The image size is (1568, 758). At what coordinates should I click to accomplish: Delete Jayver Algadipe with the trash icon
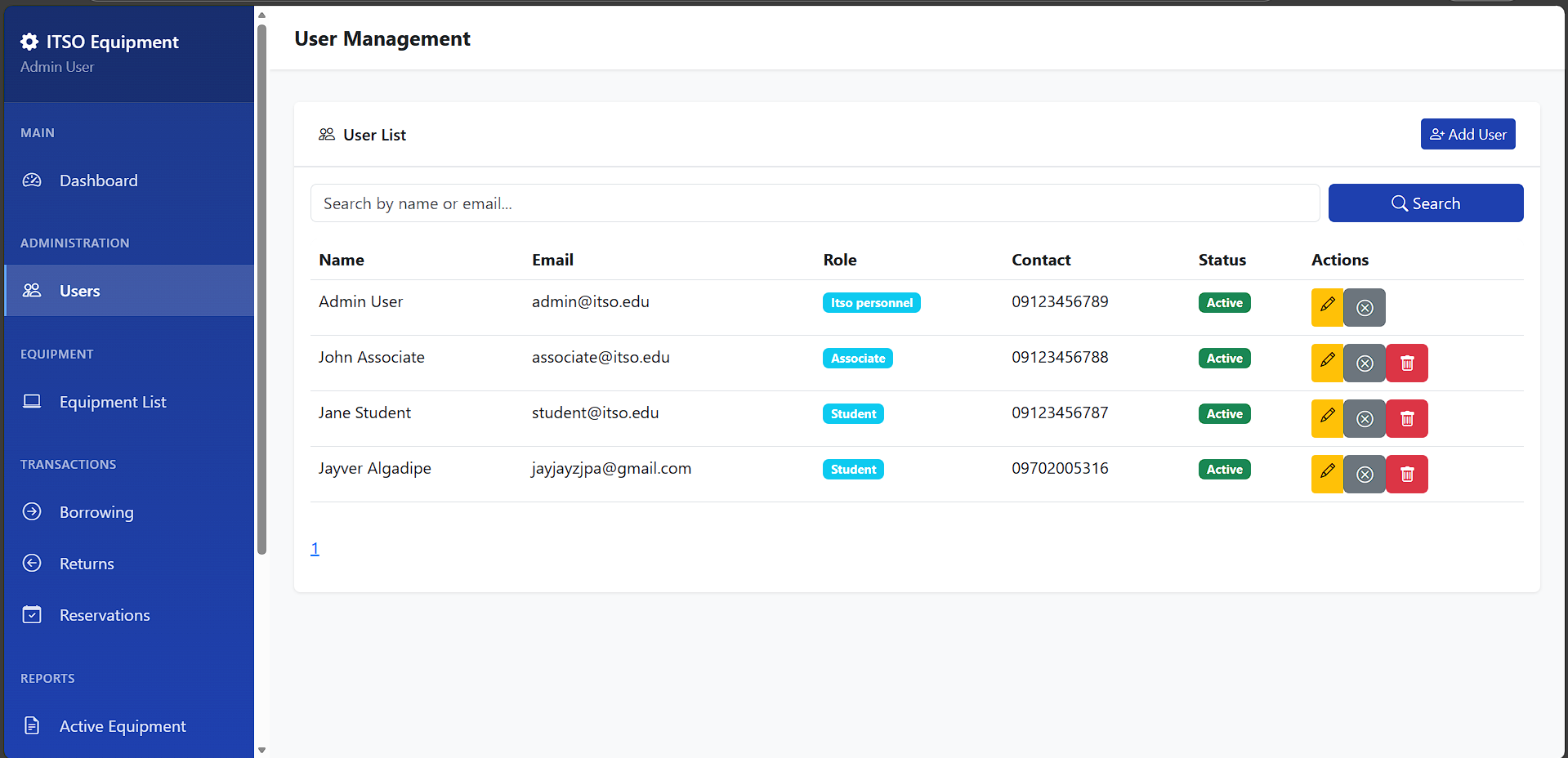click(1406, 474)
